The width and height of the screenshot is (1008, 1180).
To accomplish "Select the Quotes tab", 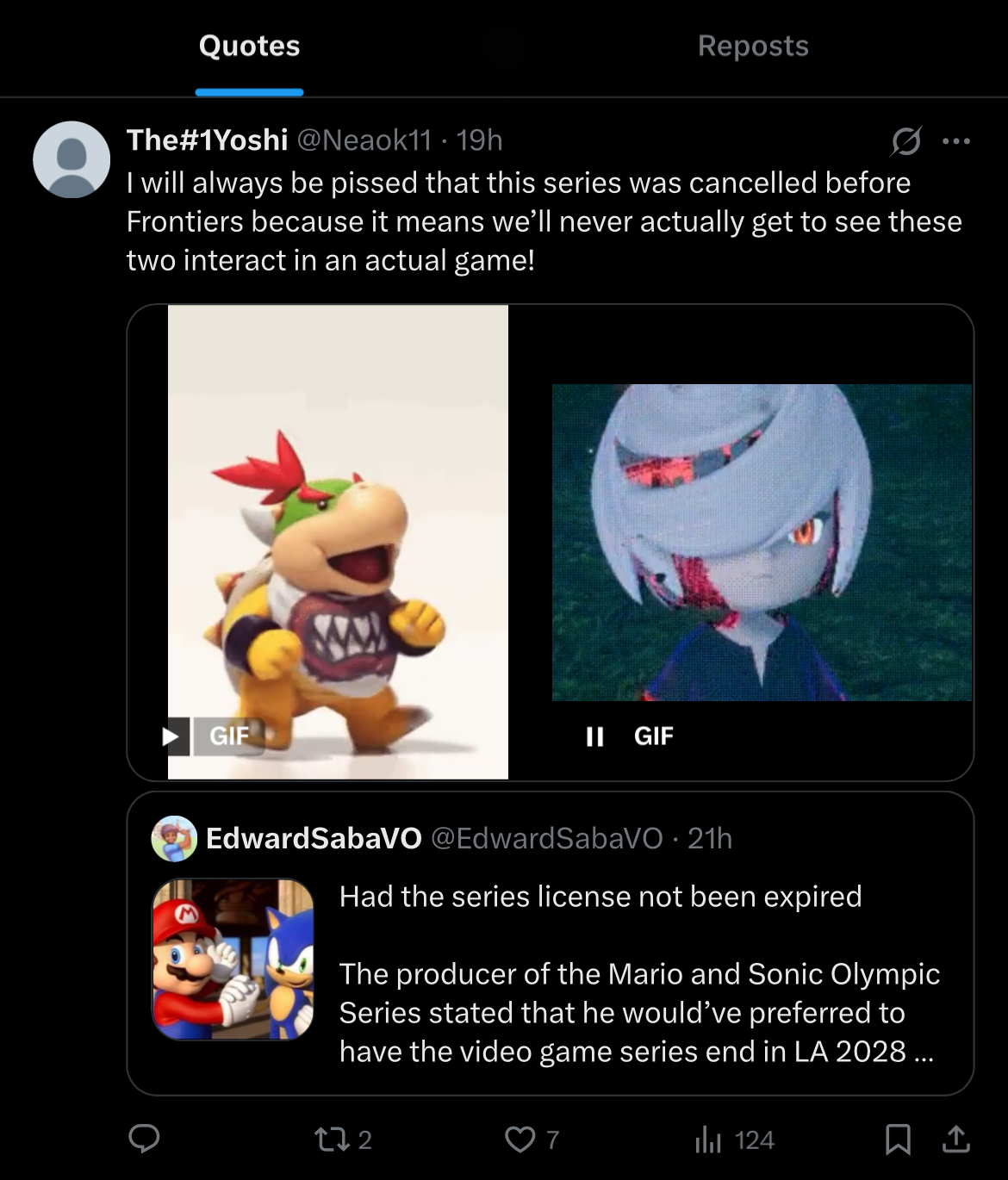I will click(249, 46).
